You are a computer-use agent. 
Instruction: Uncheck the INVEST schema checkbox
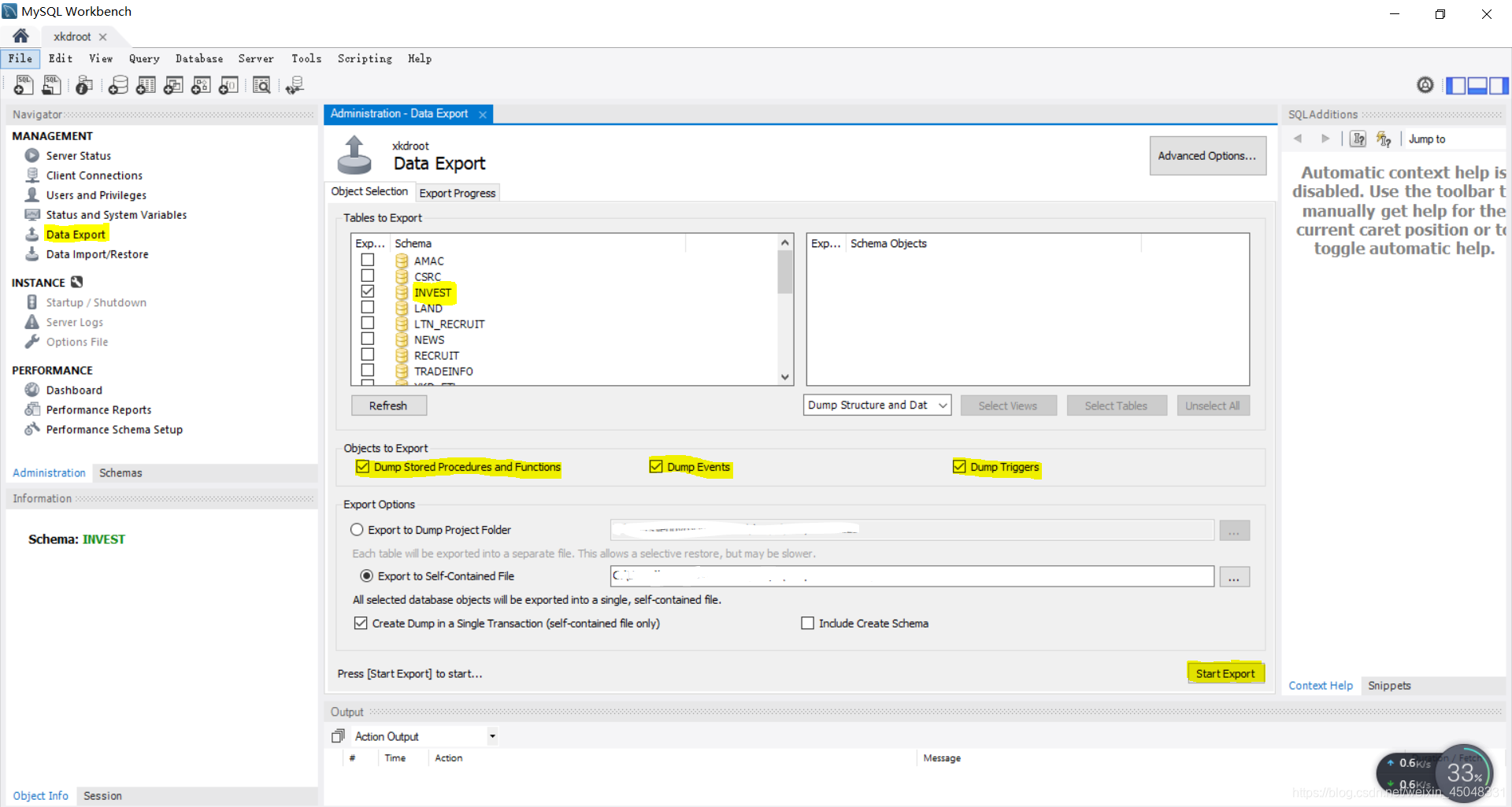click(x=368, y=291)
